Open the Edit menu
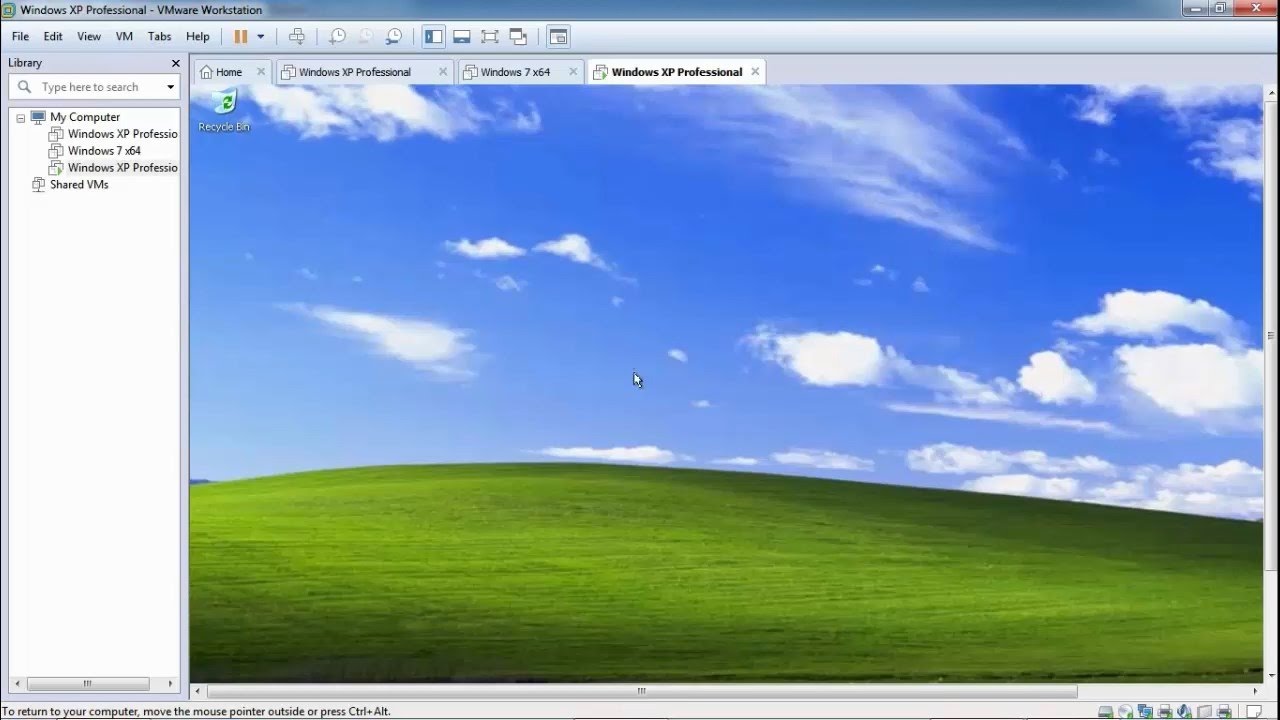This screenshot has width=1280, height=720. click(x=53, y=36)
